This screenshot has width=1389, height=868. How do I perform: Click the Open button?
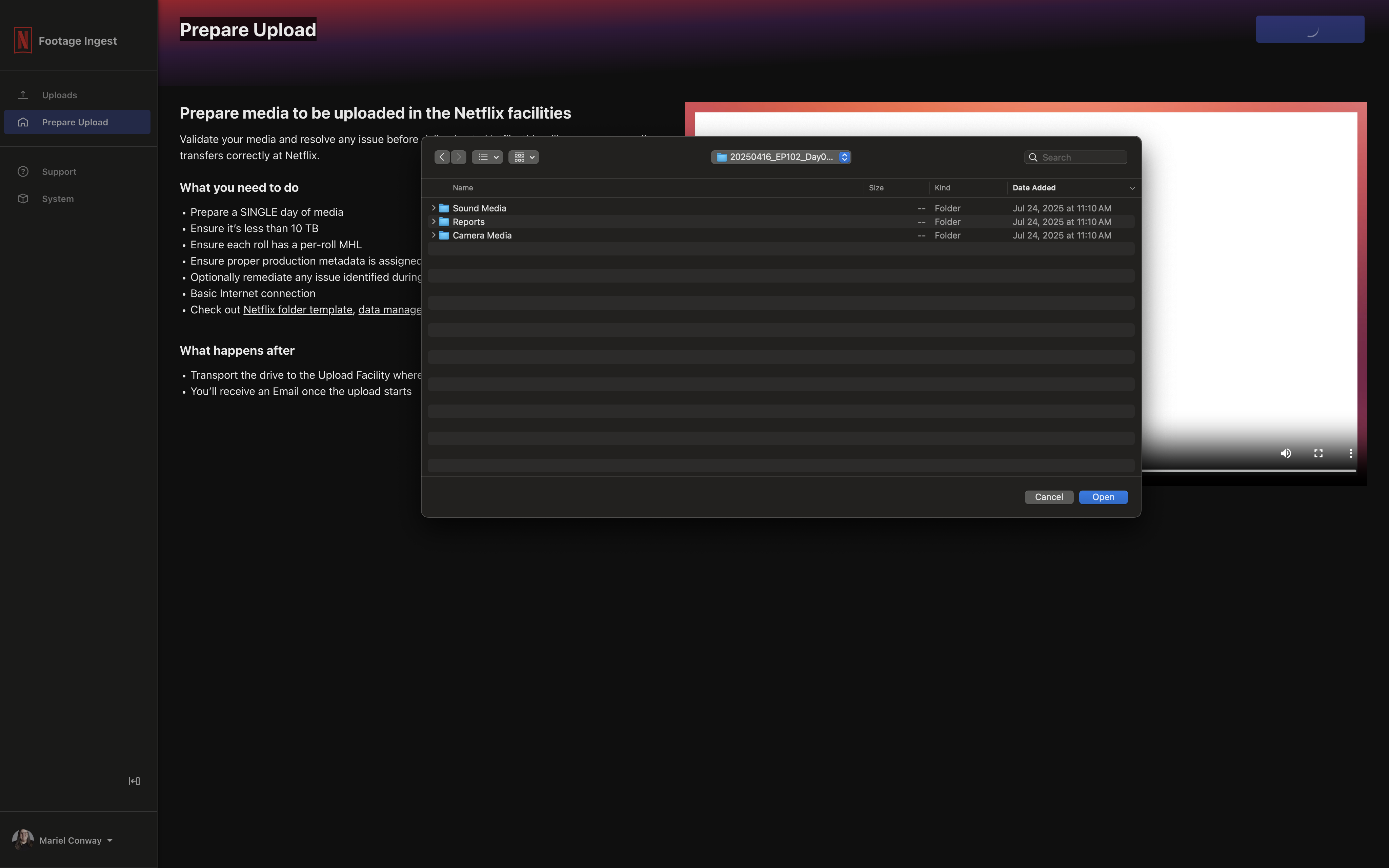(1103, 497)
